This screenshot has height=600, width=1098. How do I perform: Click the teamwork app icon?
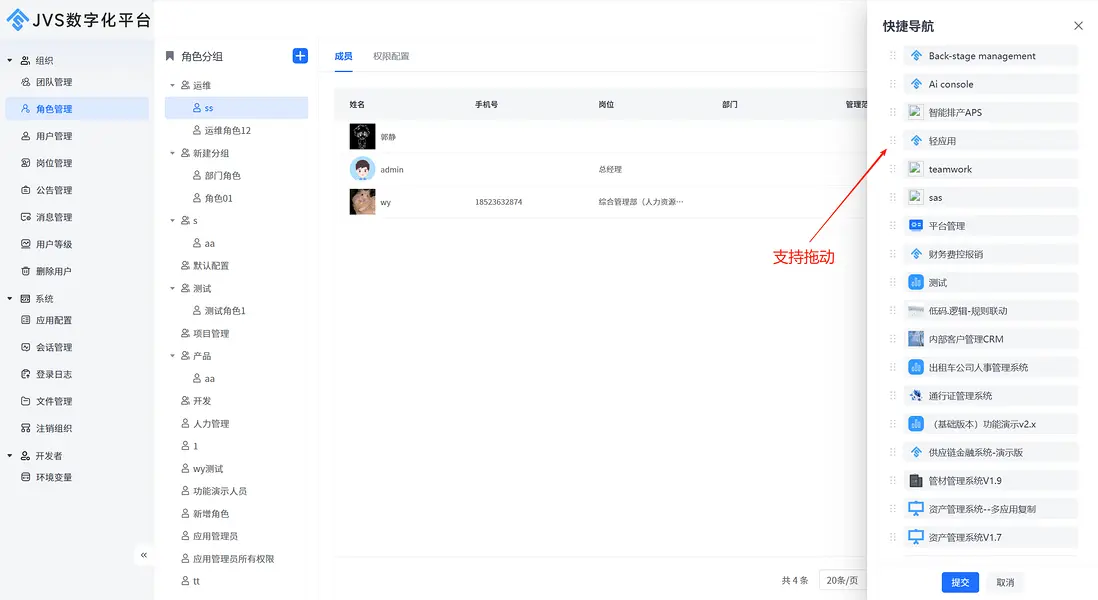[x=916, y=169]
